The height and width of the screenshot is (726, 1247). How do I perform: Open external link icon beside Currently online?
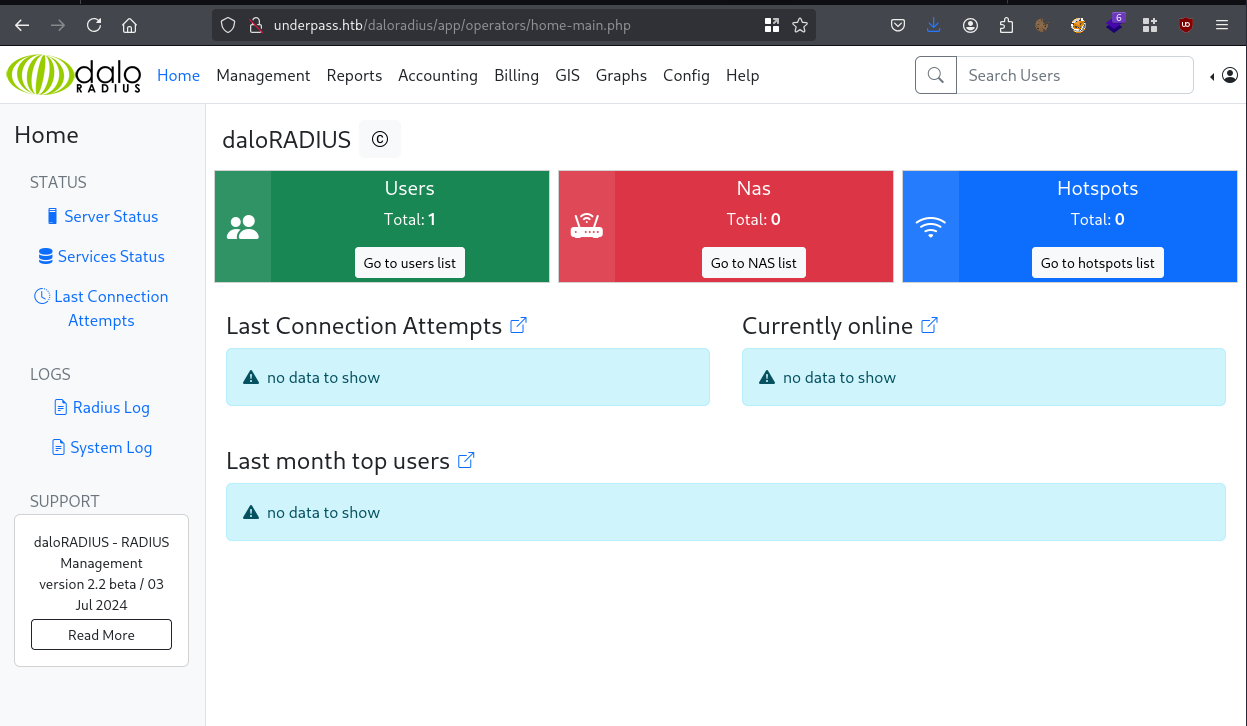coord(929,325)
